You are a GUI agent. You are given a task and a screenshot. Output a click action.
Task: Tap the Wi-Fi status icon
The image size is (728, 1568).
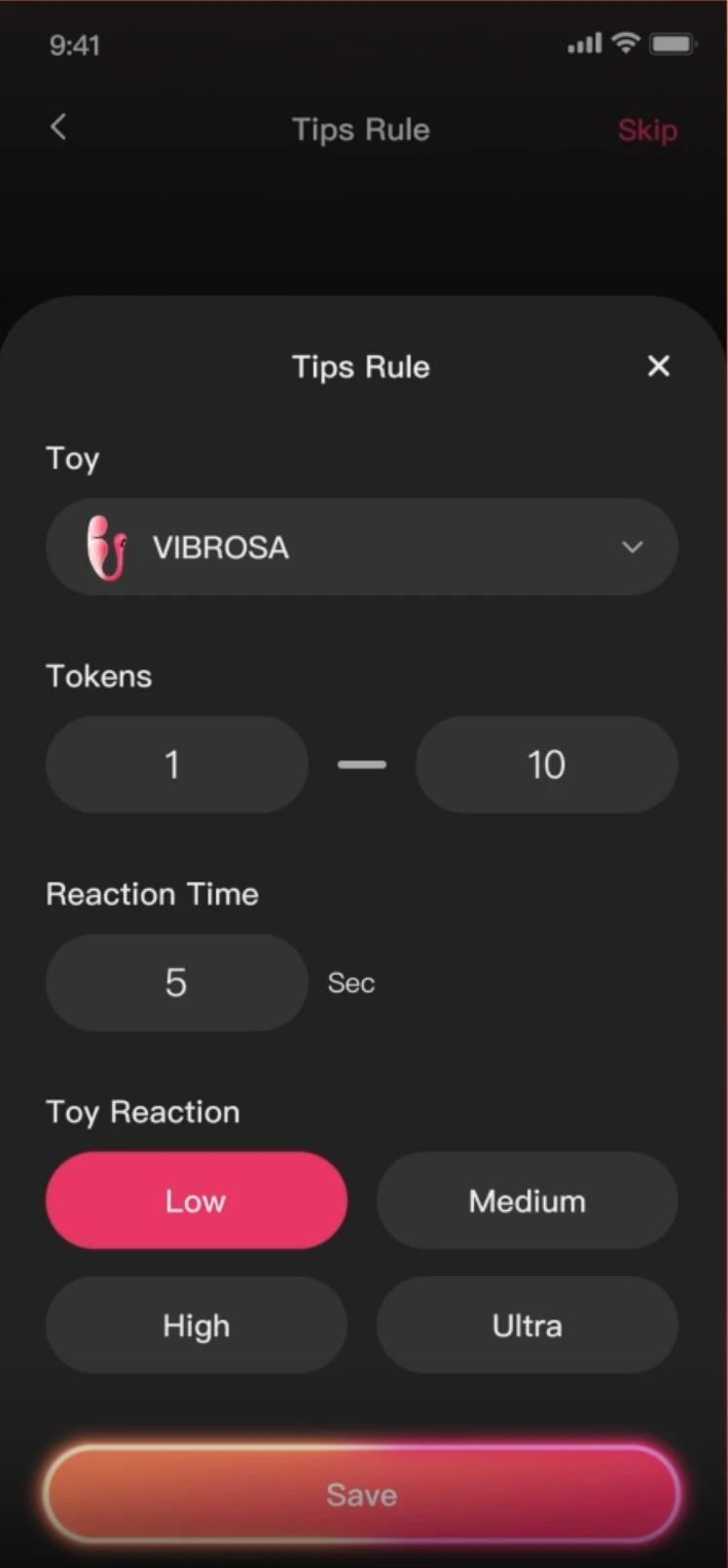point(626,43)
